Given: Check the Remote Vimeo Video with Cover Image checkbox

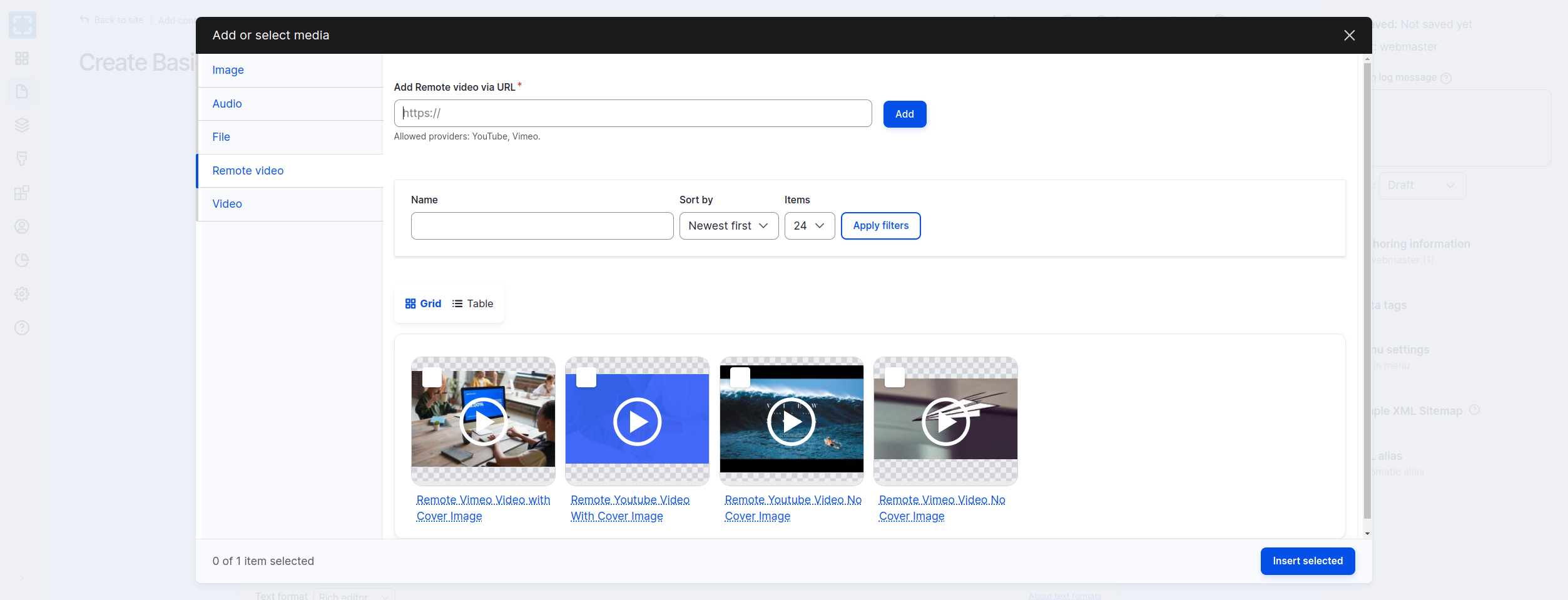Looking at the screenshot, I should tap(432, 377).
